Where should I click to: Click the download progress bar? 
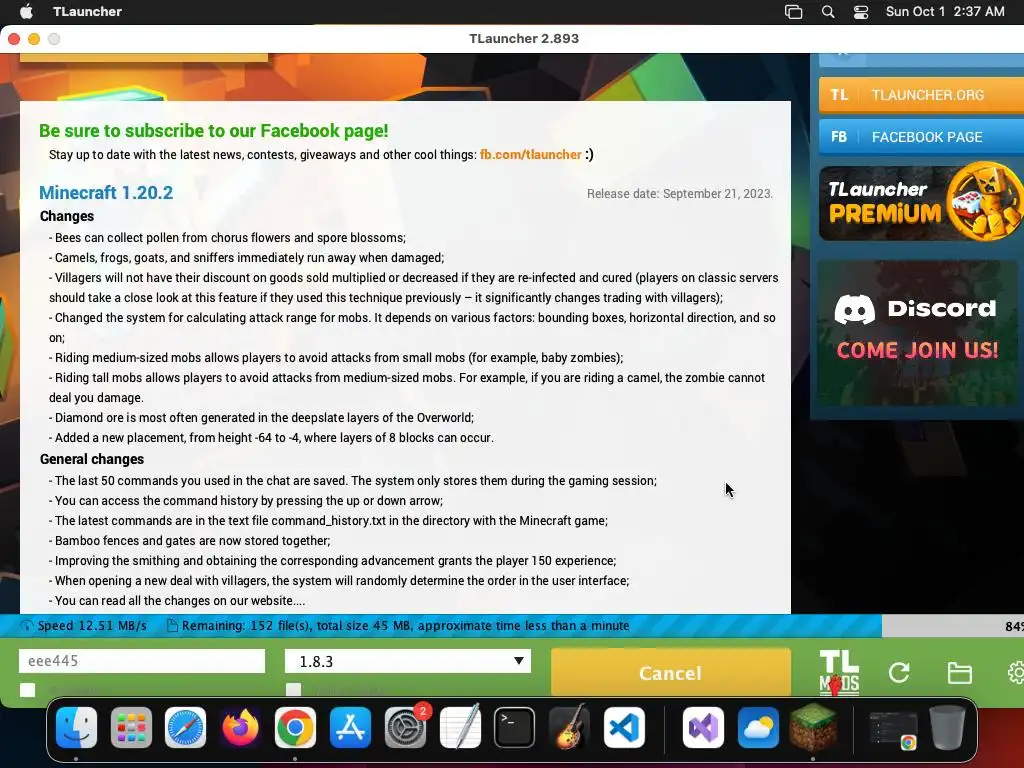[512, 626]
